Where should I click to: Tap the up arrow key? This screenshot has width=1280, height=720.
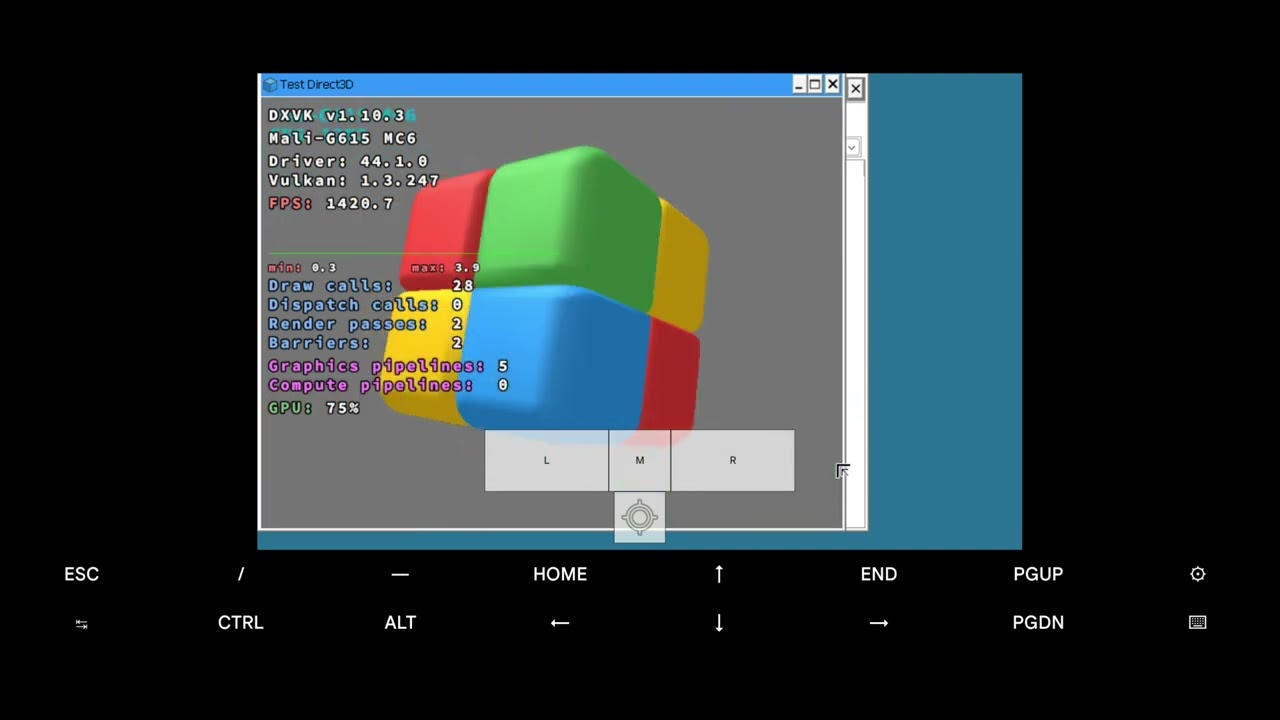pyautogui.click(x=719, y=574)
